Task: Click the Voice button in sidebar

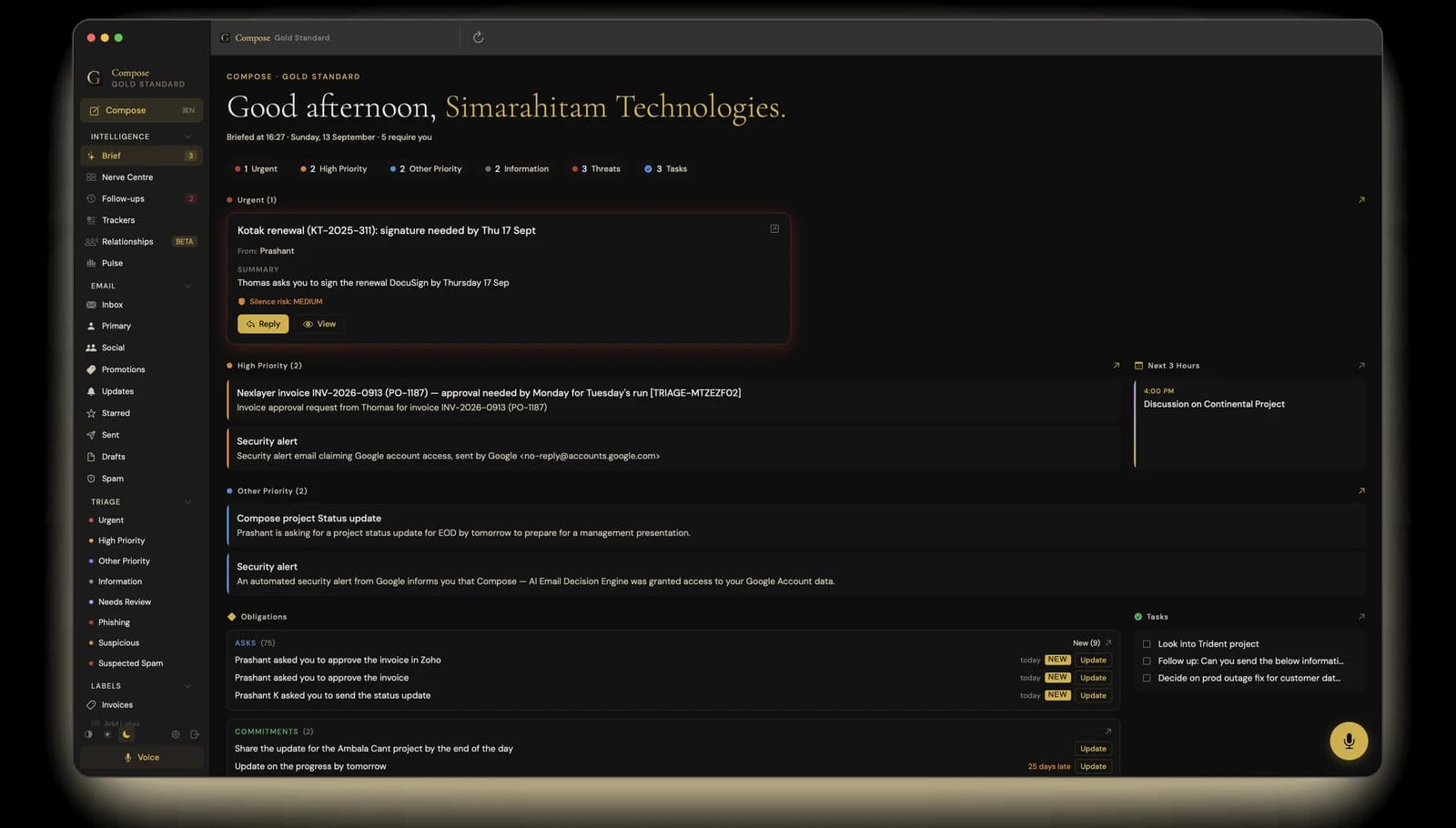Action: (141, 757)
